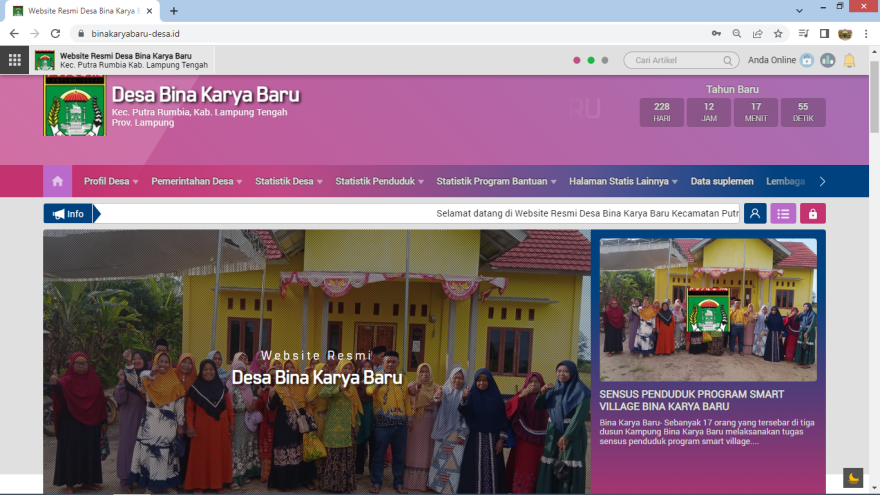Bookmark this page with star icon
880x495 pixels.
pyautogui.click(x=778, y=33)
